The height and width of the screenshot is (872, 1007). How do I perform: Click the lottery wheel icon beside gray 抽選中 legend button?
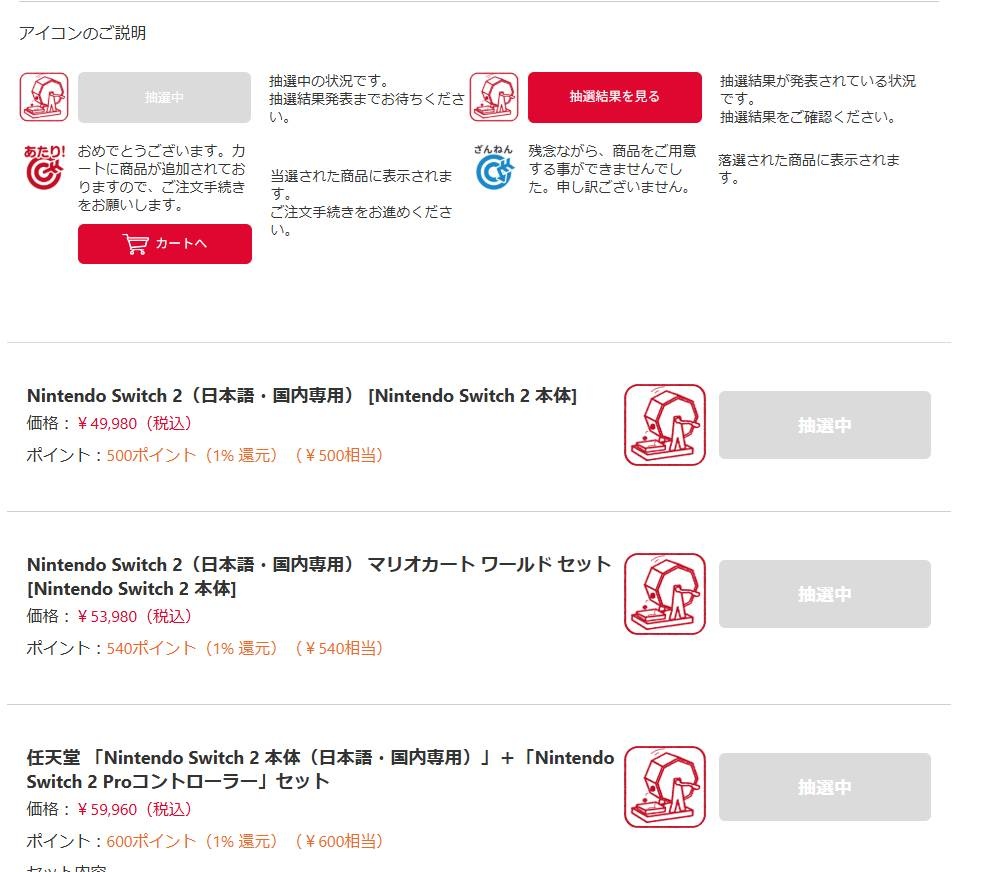tap(44, 97)
